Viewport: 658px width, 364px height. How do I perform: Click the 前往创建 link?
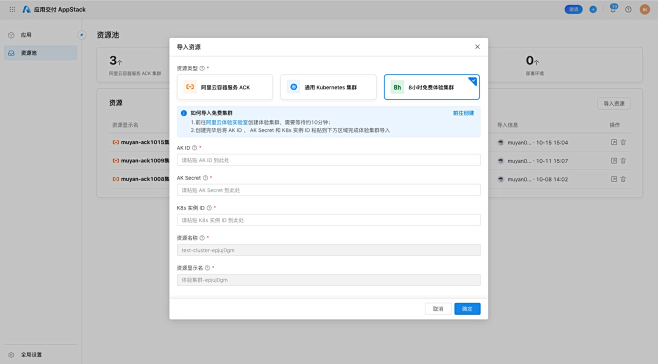point(463,113)
